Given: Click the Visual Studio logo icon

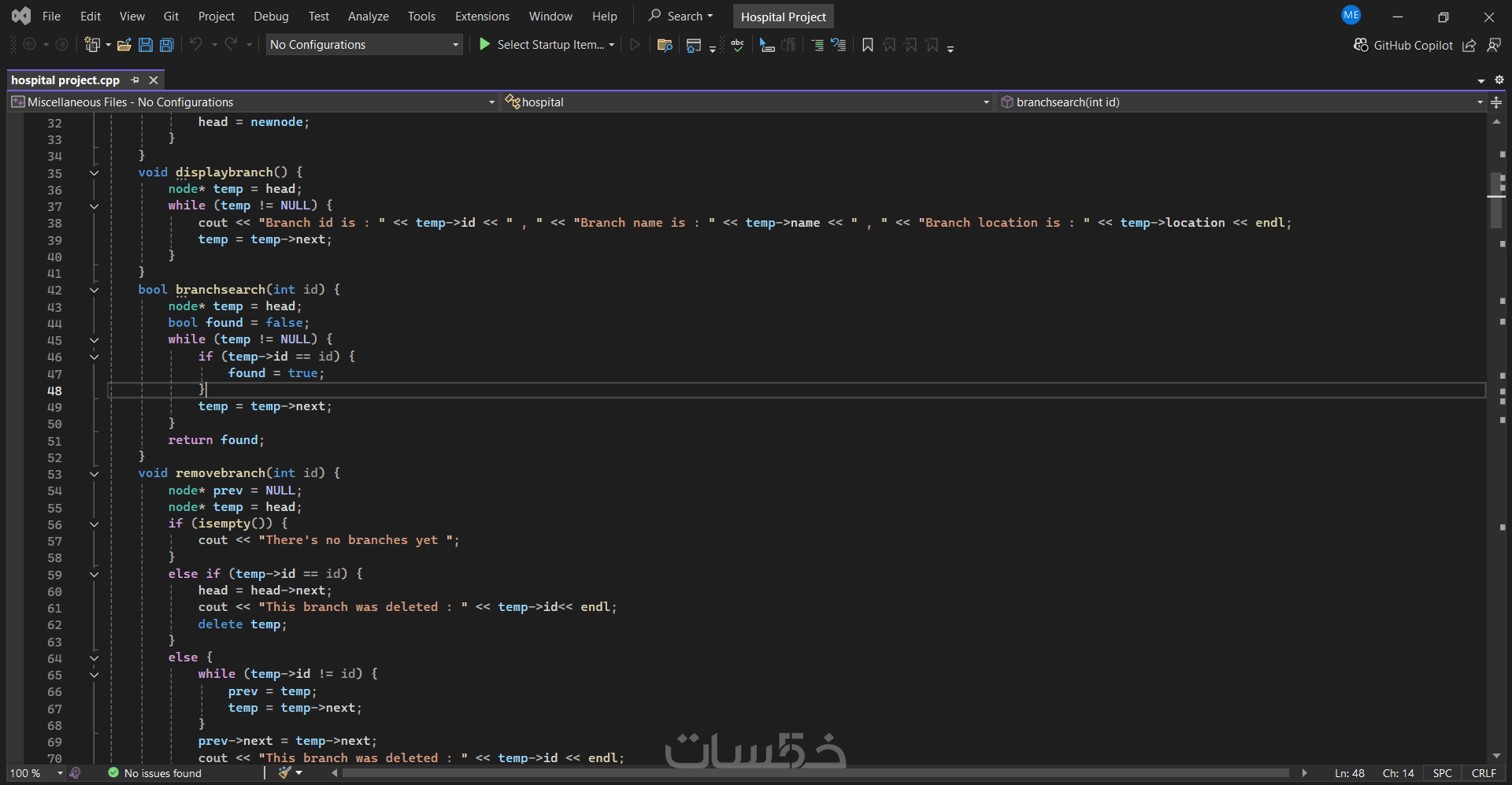Looking at the screenshot, I should 21,16.
